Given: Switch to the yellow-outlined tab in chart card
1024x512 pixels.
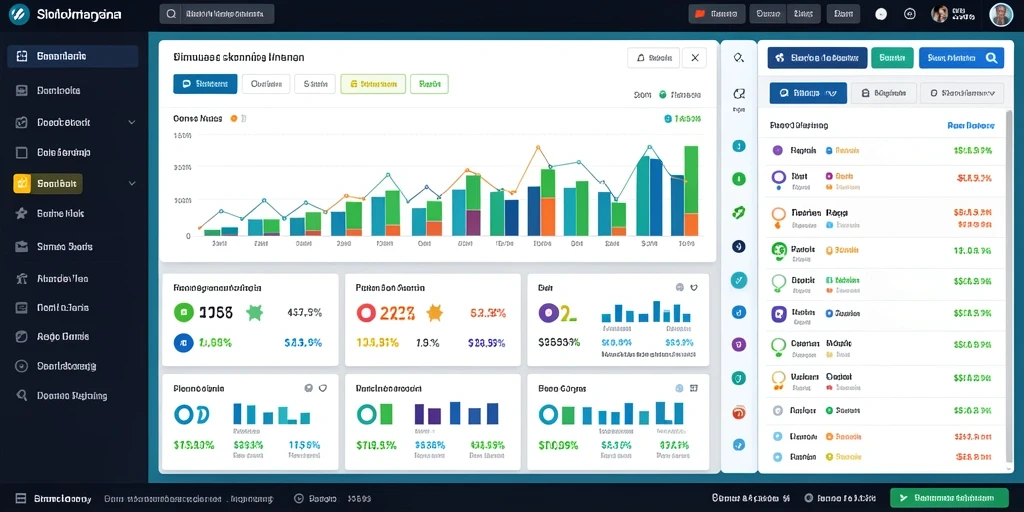Looking at the screenshot, I should pos(373,84).
